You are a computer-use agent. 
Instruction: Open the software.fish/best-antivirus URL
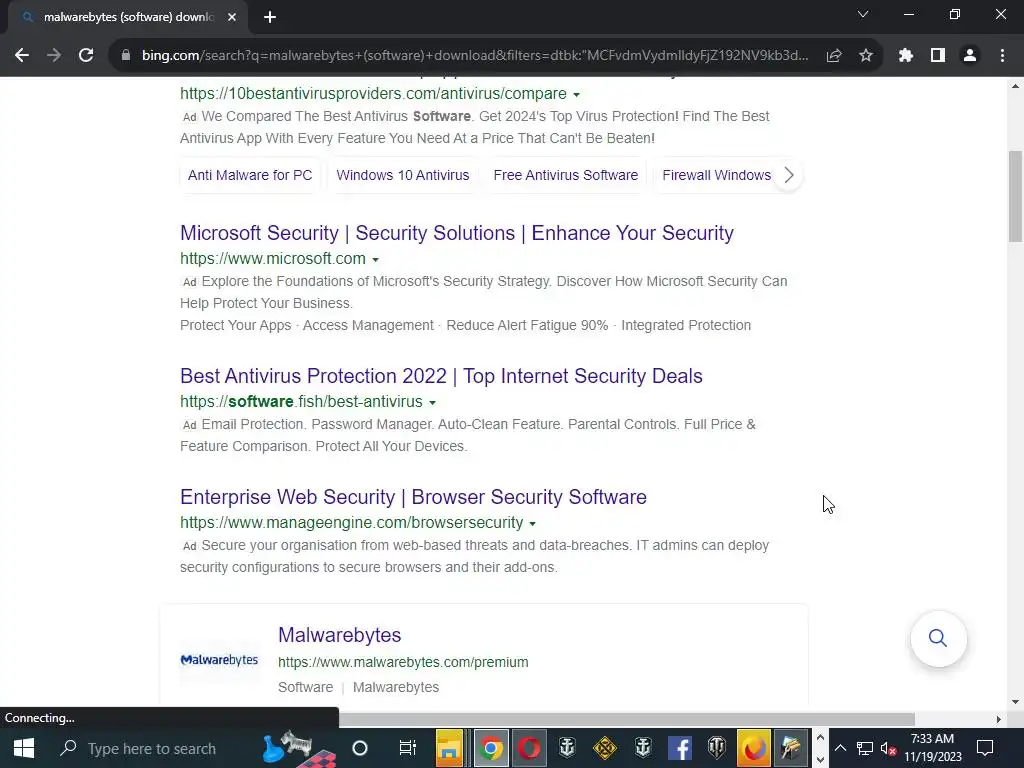click(x=301, y=402)
